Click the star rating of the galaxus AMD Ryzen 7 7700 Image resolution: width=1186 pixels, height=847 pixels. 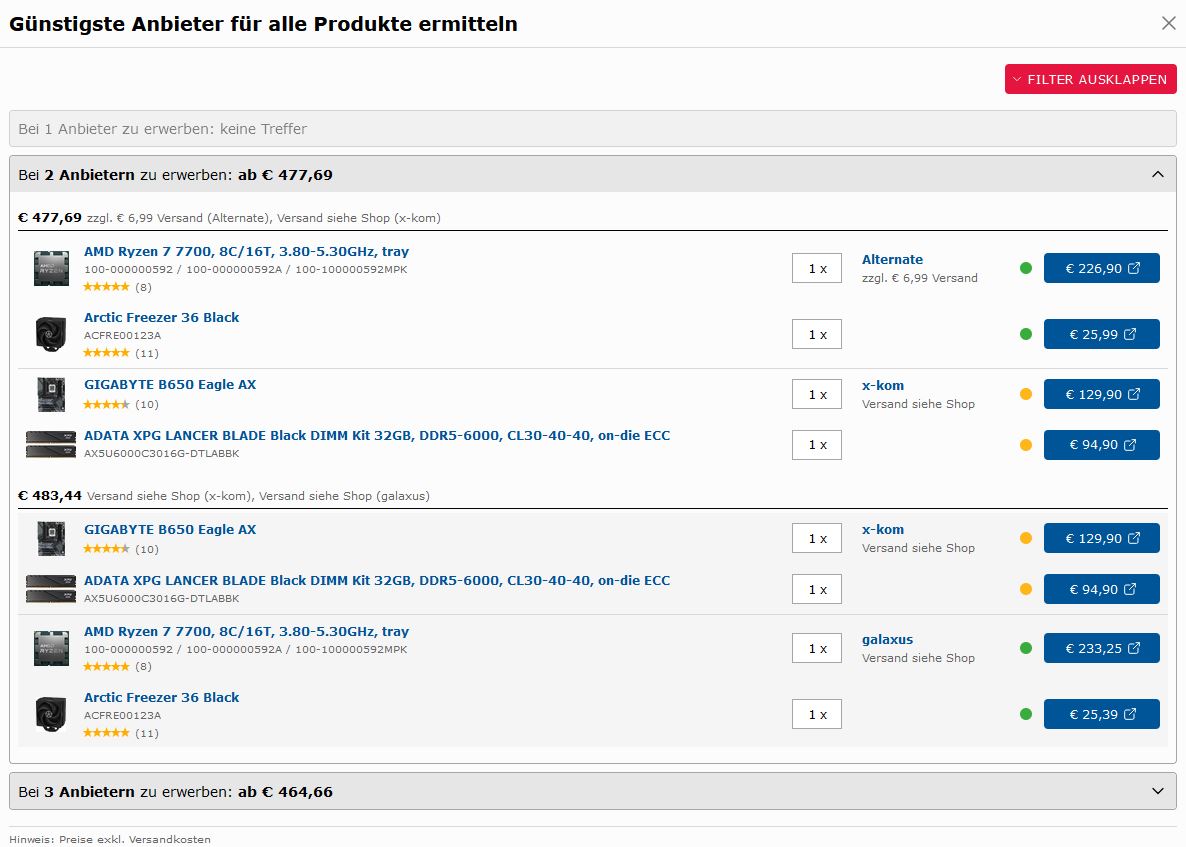point(106,667)
